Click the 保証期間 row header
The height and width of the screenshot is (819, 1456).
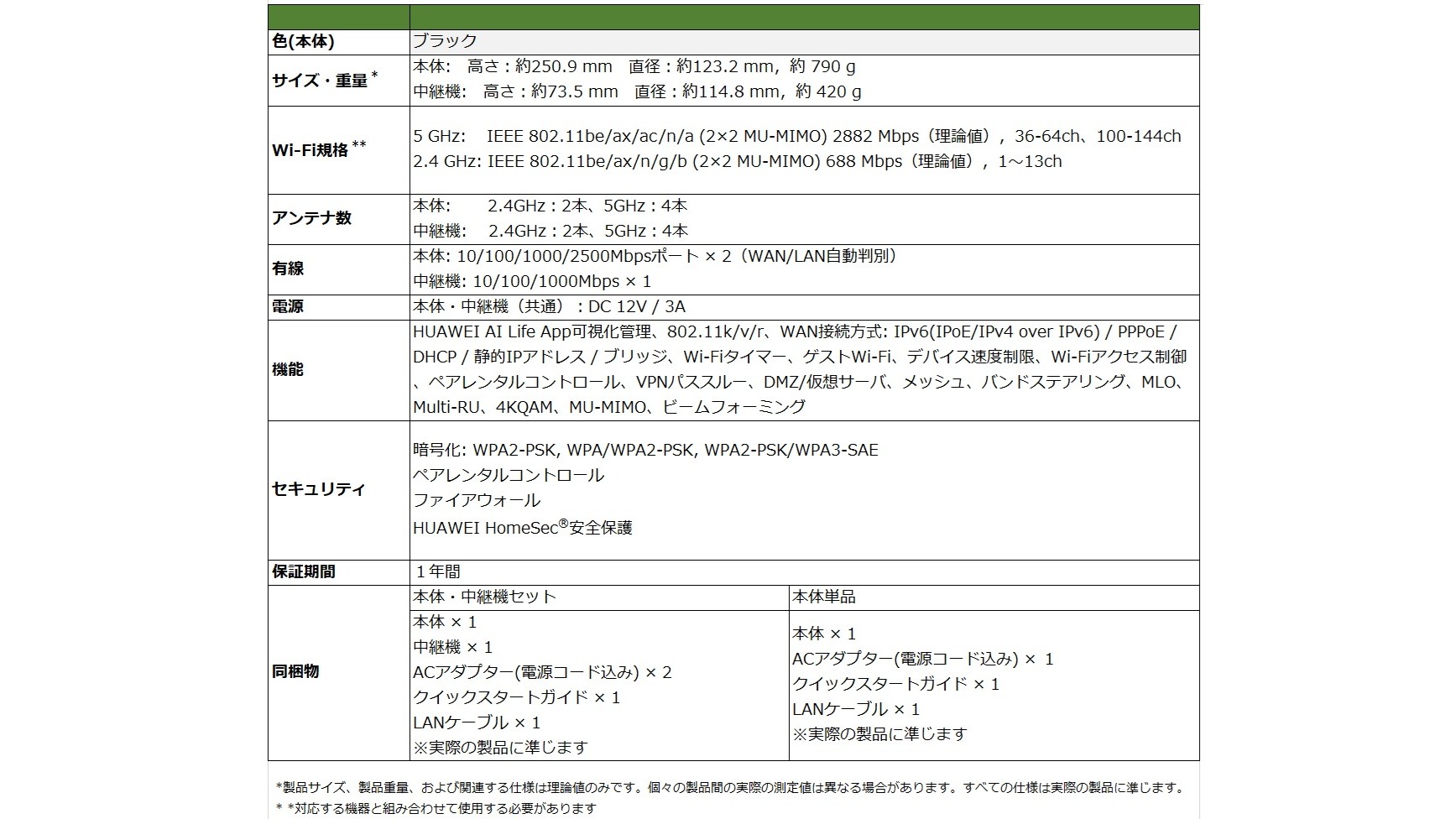[x=304, y=571]
